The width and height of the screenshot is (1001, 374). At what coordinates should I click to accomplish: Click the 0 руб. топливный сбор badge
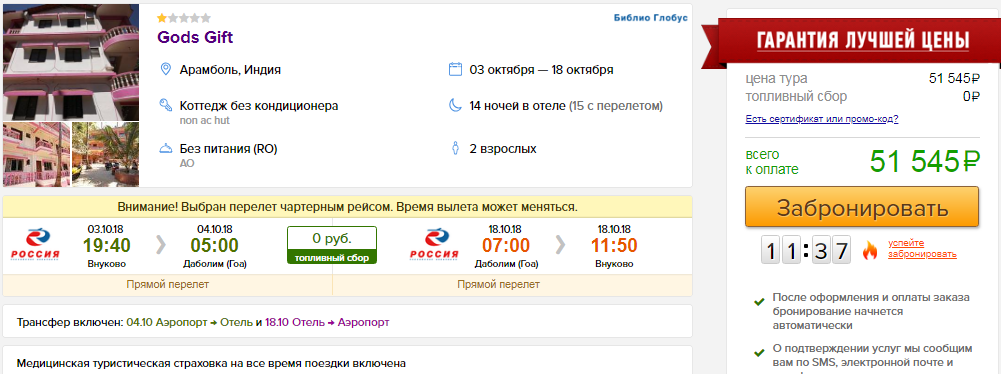(332, 245)
